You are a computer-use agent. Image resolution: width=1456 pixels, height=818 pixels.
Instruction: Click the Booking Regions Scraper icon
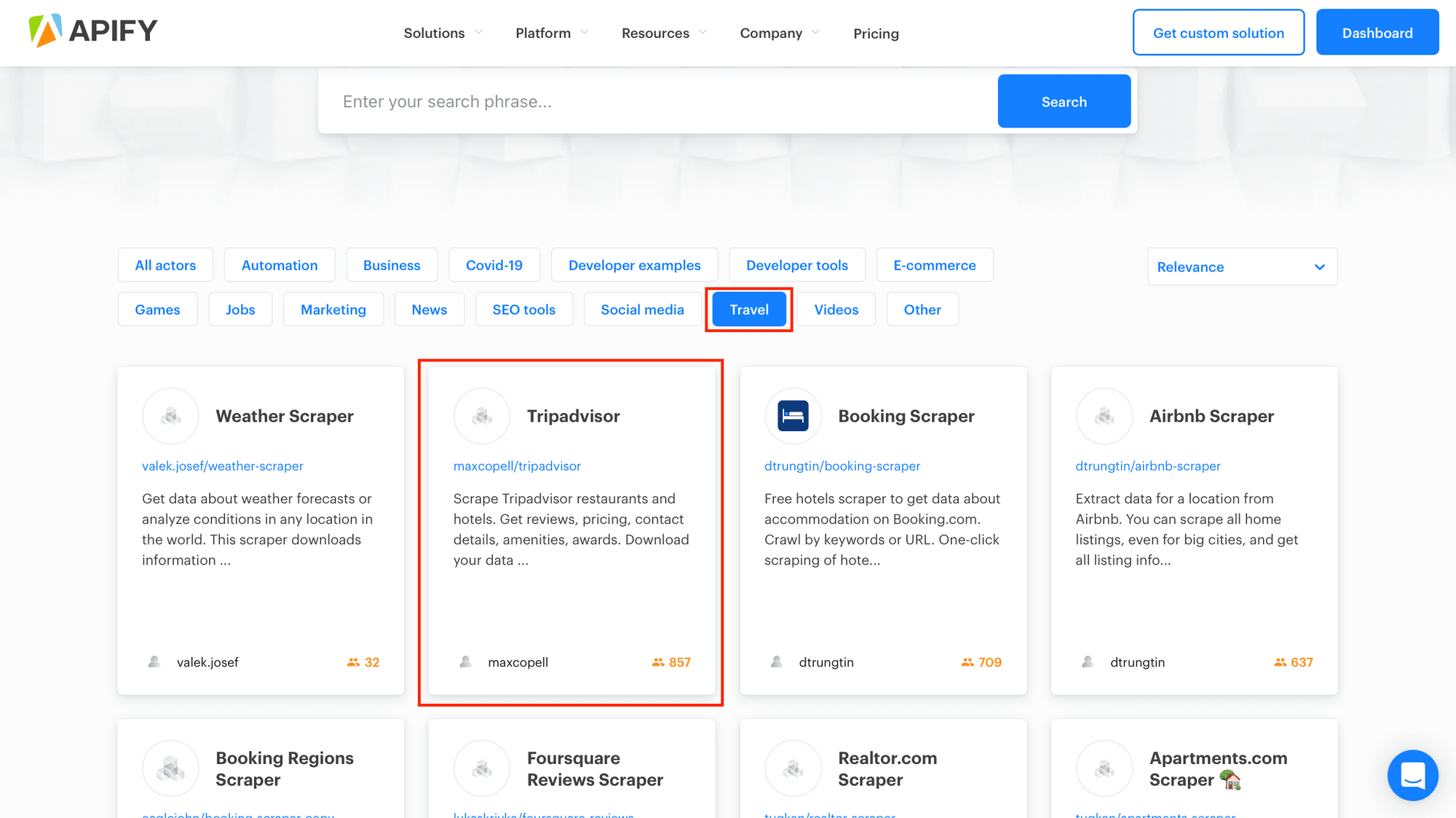pyautogui.click(x=170, y=768)
